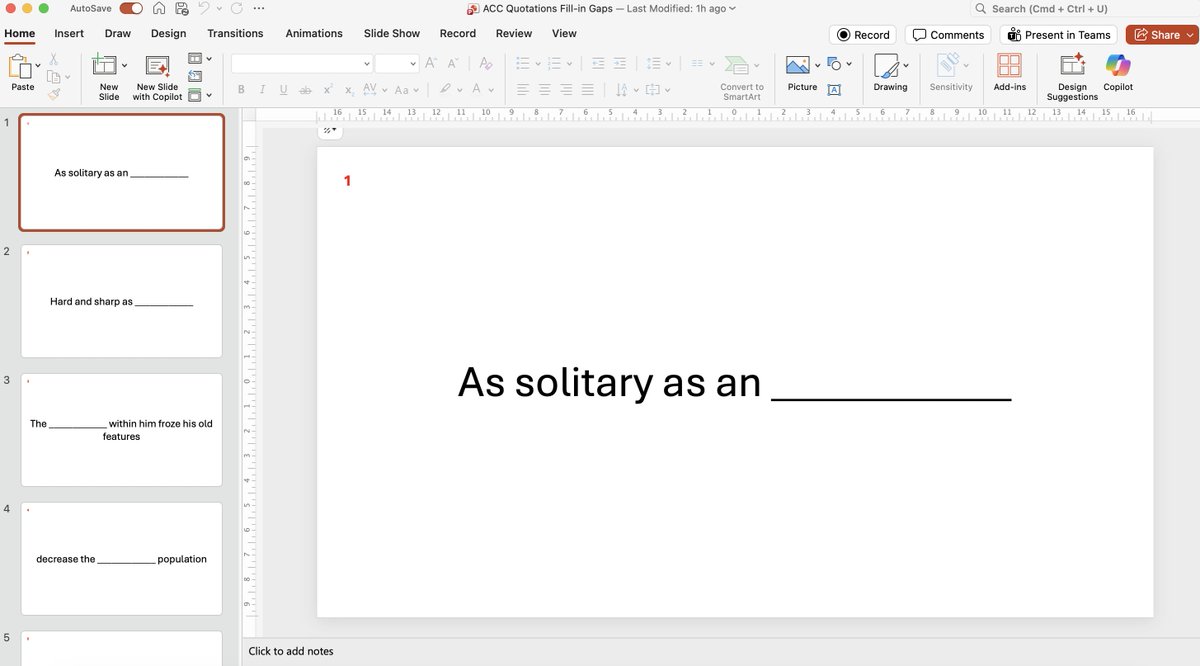Toggle Subscript formatting
Image resolution: width=1200 pixels, height=666 pixels.
pyautogui.click(x=349, y=90)
